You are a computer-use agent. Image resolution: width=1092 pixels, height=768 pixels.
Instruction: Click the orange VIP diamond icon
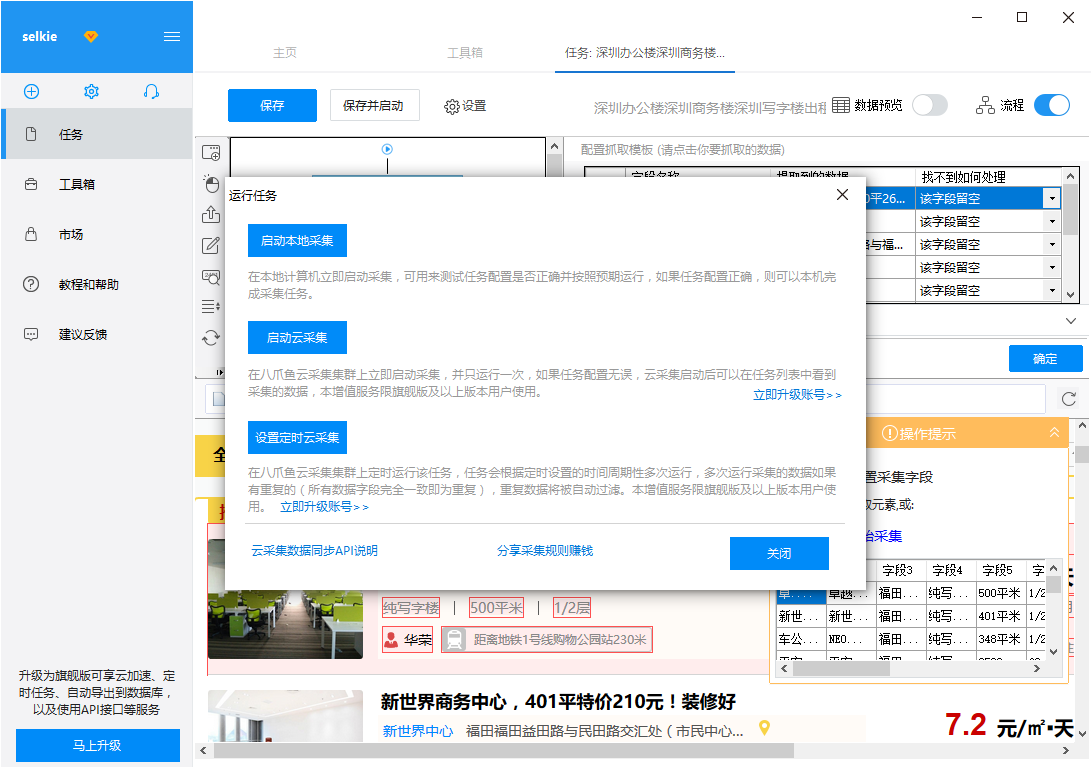91,36
